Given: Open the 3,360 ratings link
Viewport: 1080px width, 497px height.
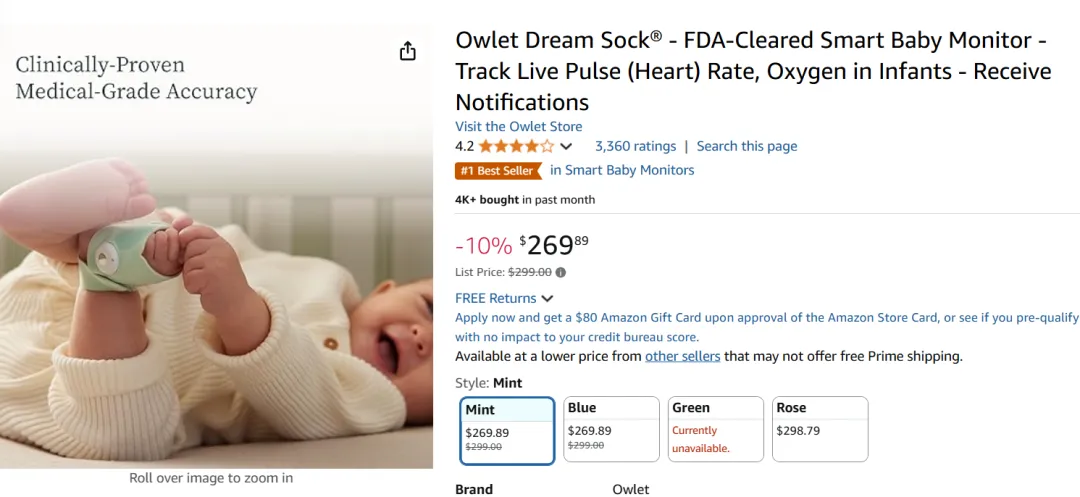Looking at the screenshot, I should click(636, 146).
